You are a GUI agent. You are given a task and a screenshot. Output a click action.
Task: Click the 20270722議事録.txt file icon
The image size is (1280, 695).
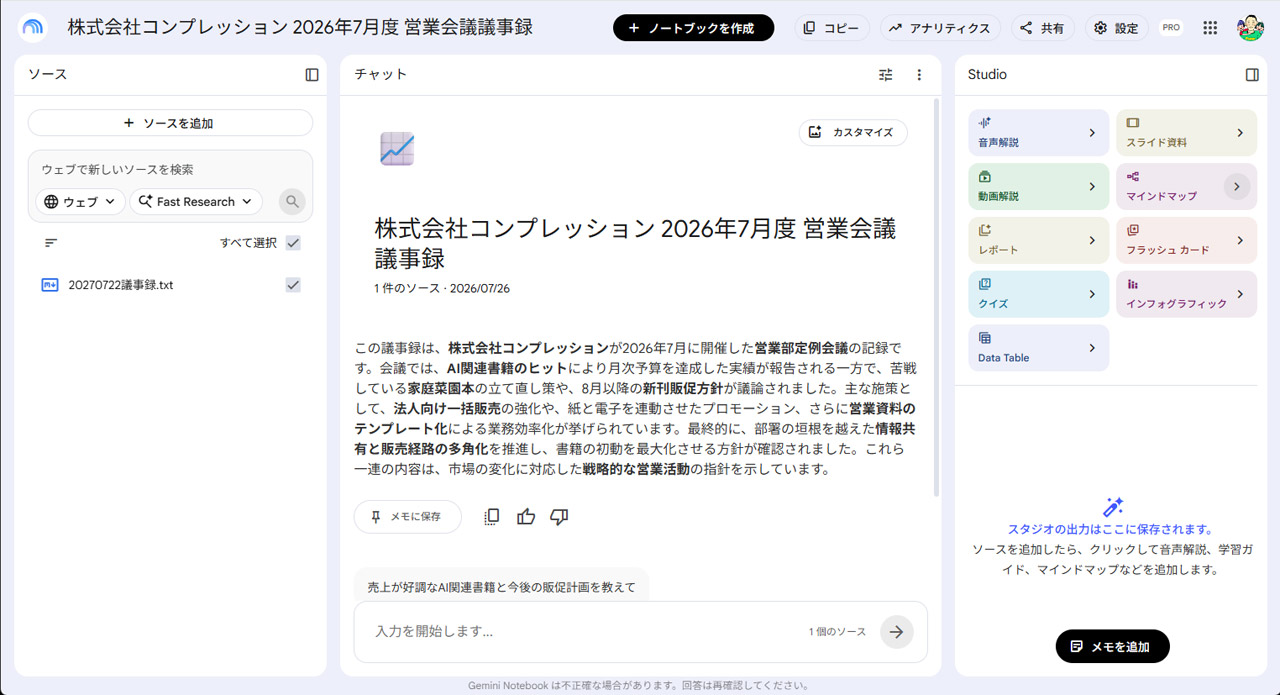[50, 285]
